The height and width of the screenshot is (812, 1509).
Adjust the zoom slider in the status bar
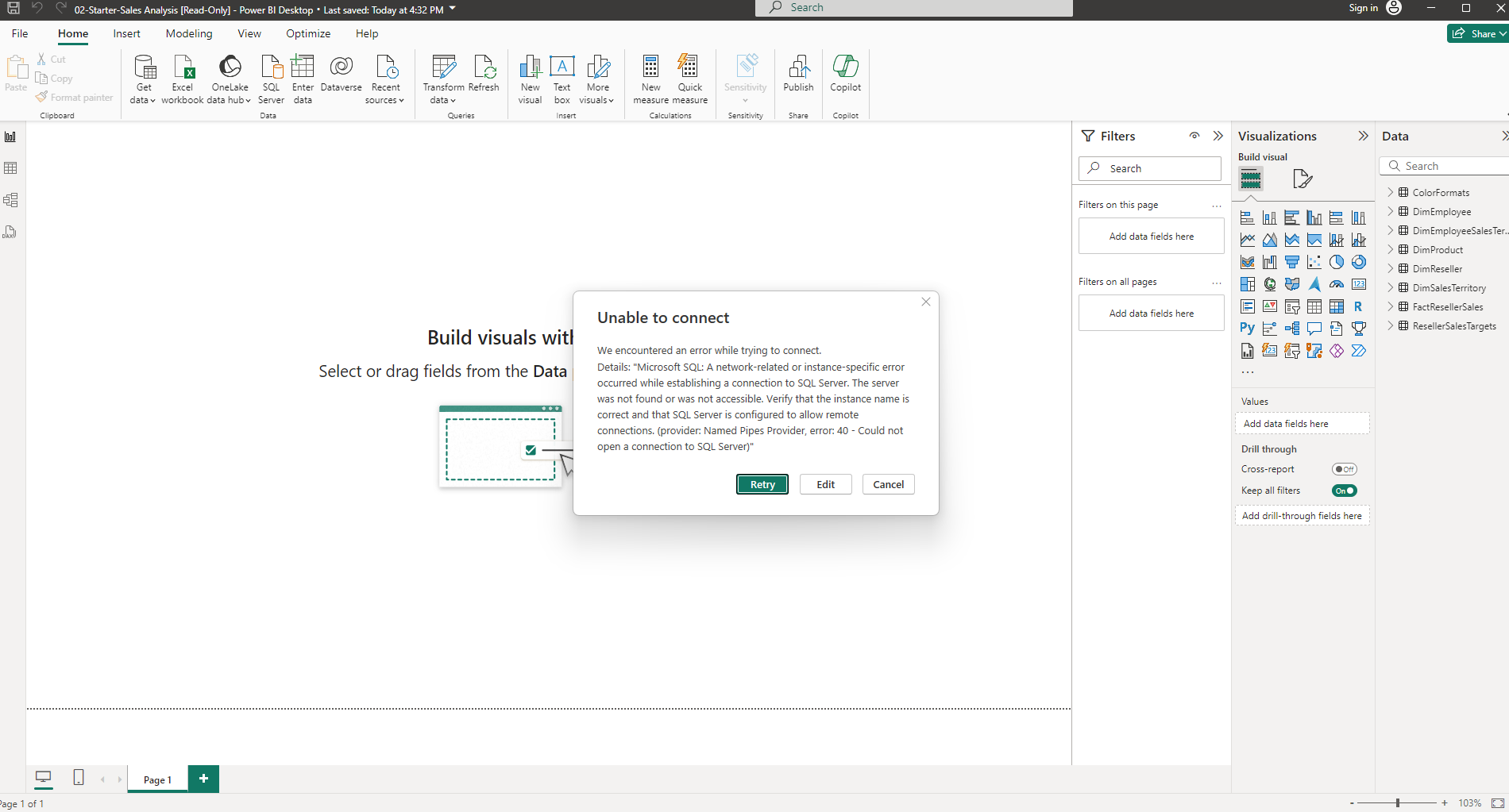pyautogui.click(x=1398, y=803)
